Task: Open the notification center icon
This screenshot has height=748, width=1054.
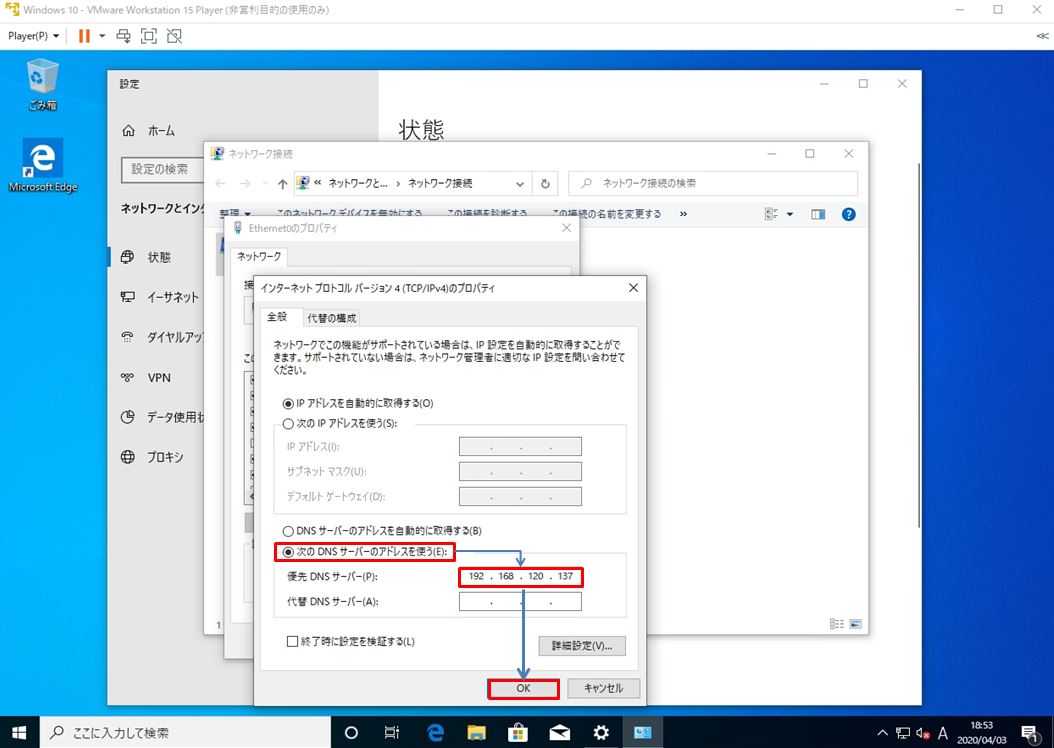Action: pos(1030,733)
